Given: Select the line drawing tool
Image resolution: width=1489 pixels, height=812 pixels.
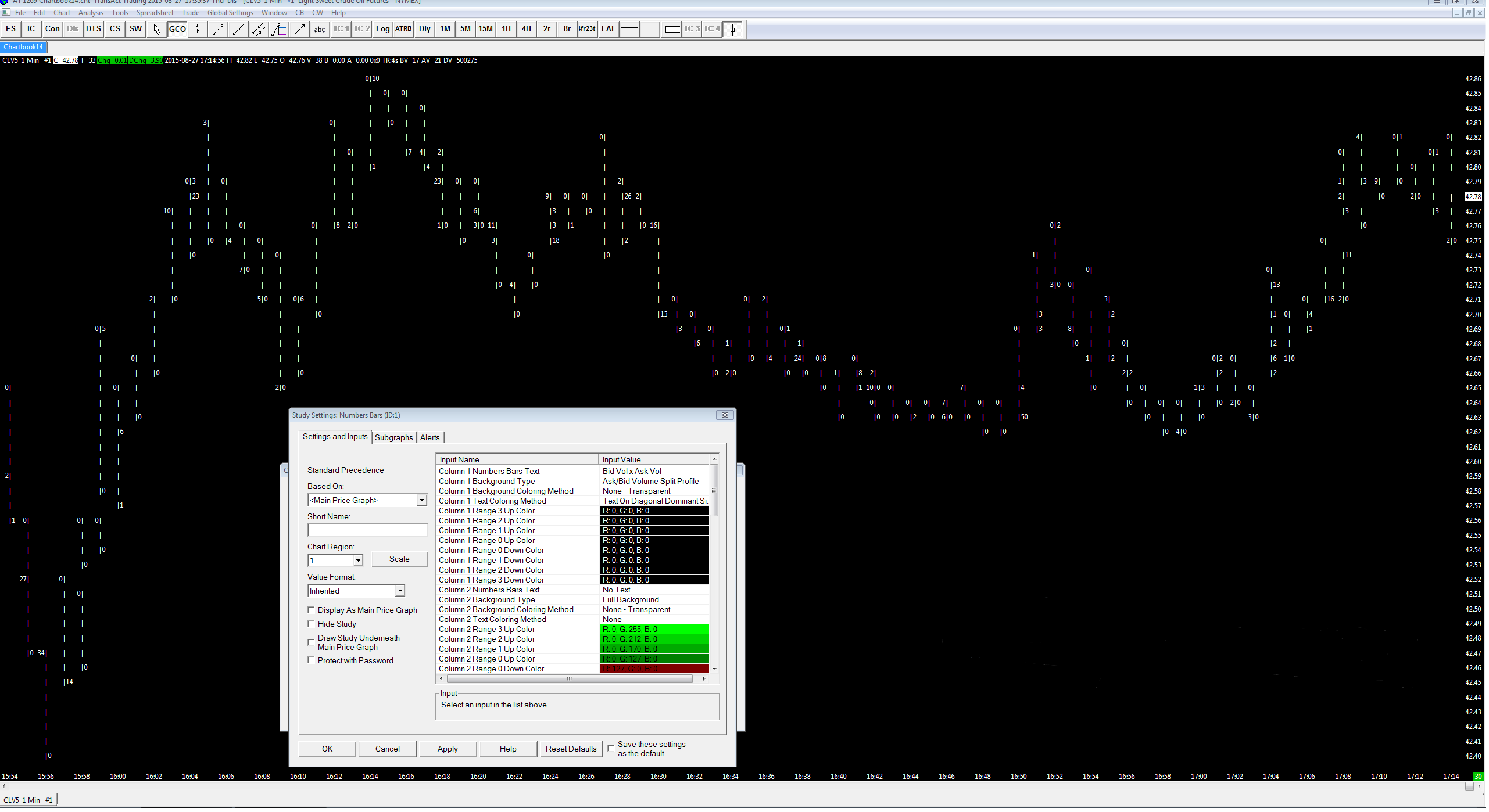Looking at the screenshot, I should [218, 29].
